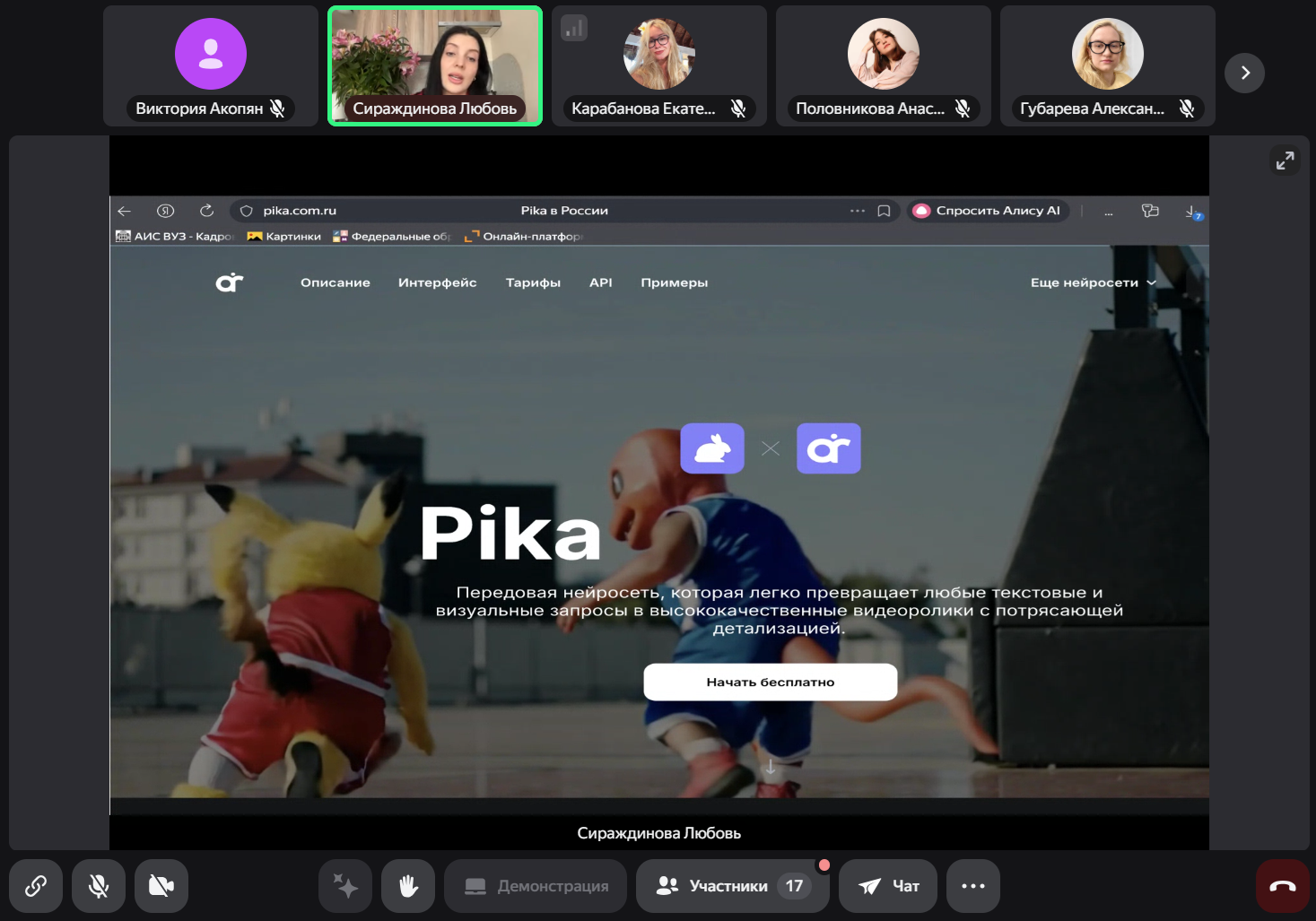This screenshot has height=921, width=1316.
Task: Click muted mic icon of Губарева Алексан...
Action: point(1187,109)
